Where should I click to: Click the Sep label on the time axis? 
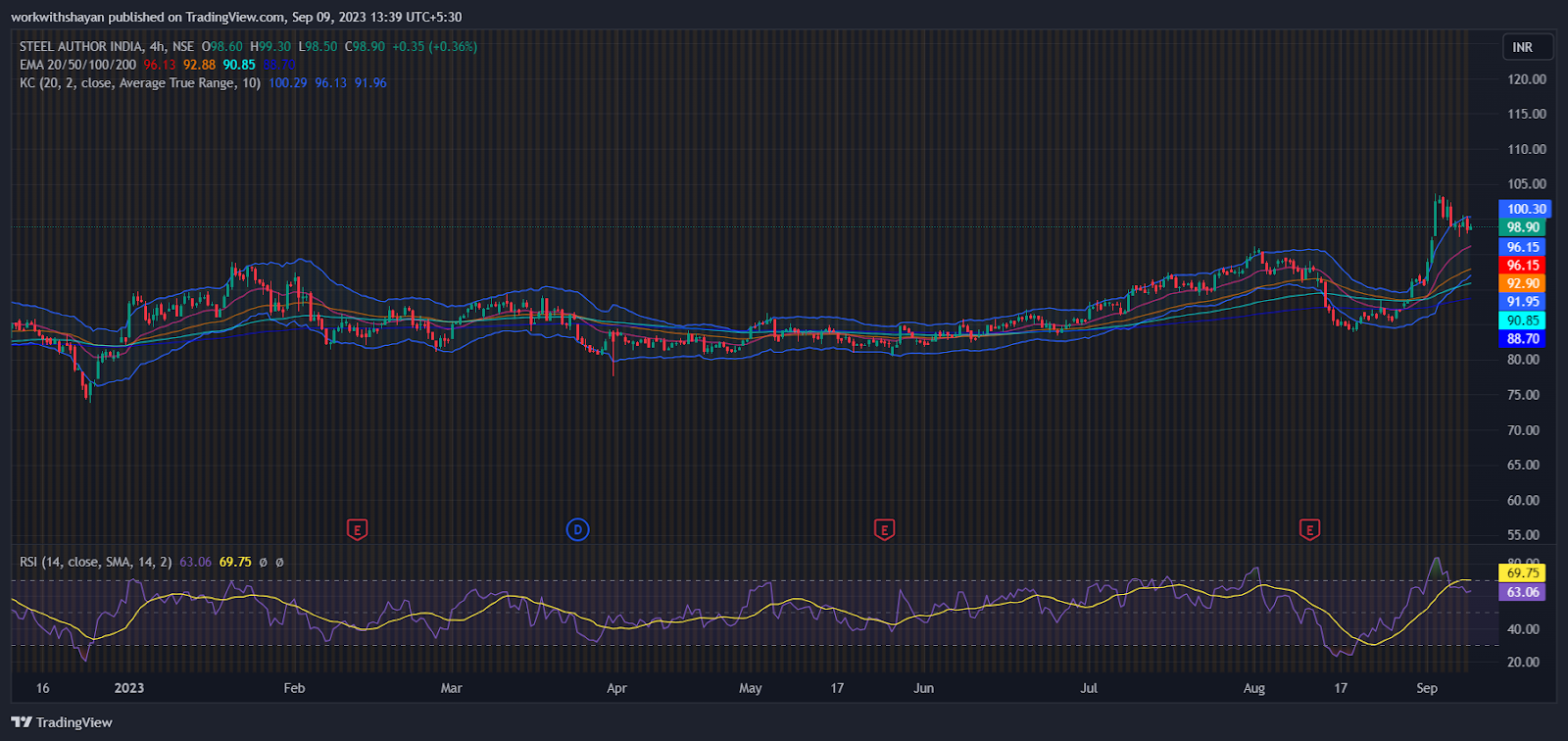pos(1427,688)
